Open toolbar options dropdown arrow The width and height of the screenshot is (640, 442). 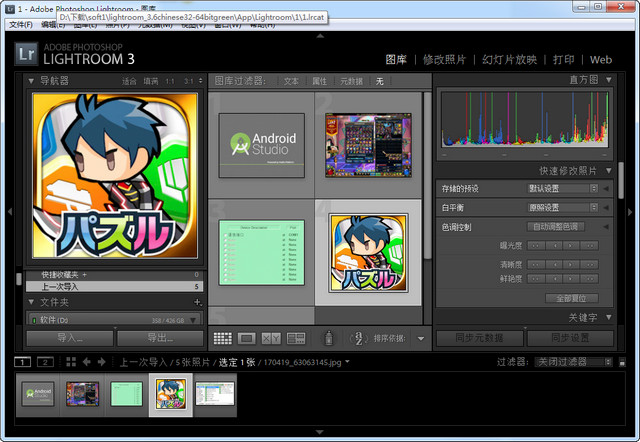421,338
